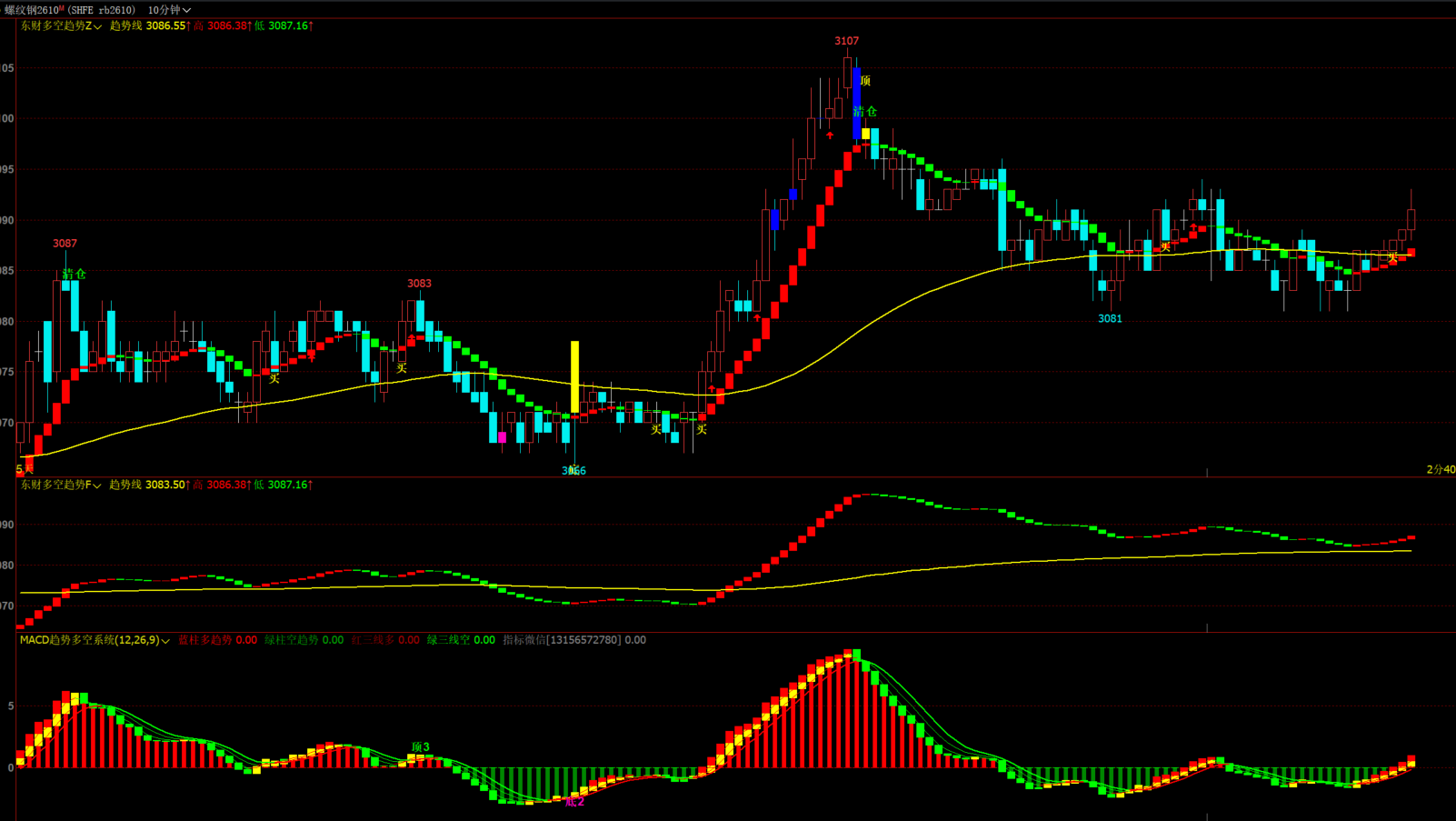
Task: Click the 3083 swing high label
Action: pos(419,283)
